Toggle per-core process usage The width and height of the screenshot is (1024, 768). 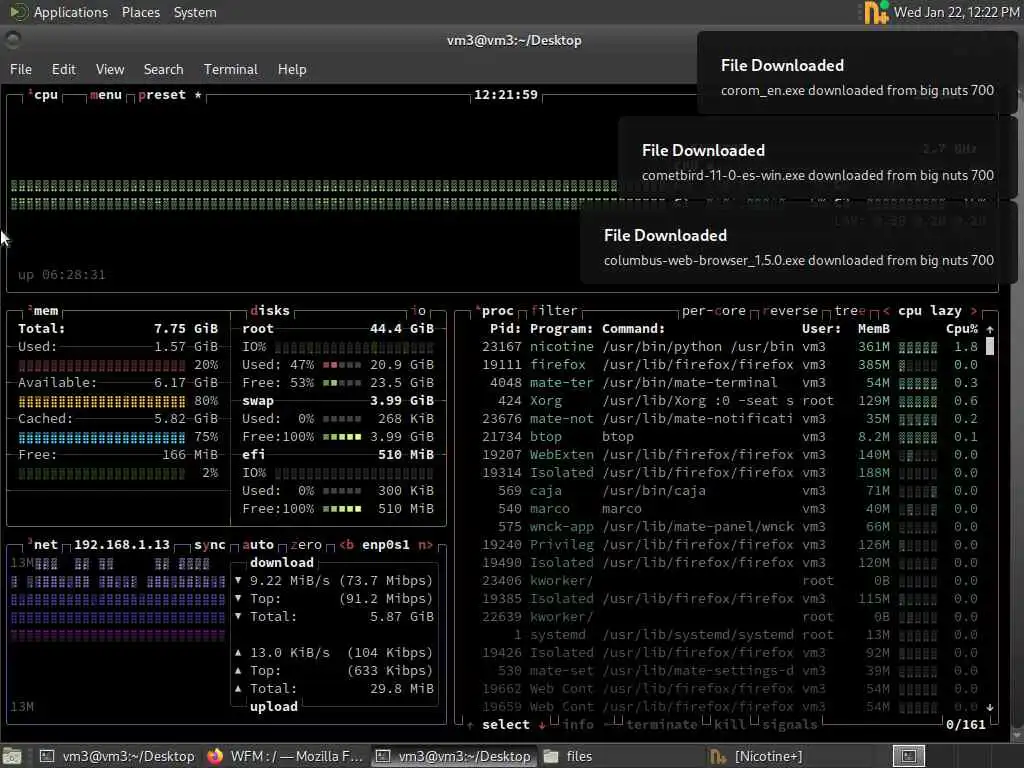pyautogui.click(x=713, y=311)
